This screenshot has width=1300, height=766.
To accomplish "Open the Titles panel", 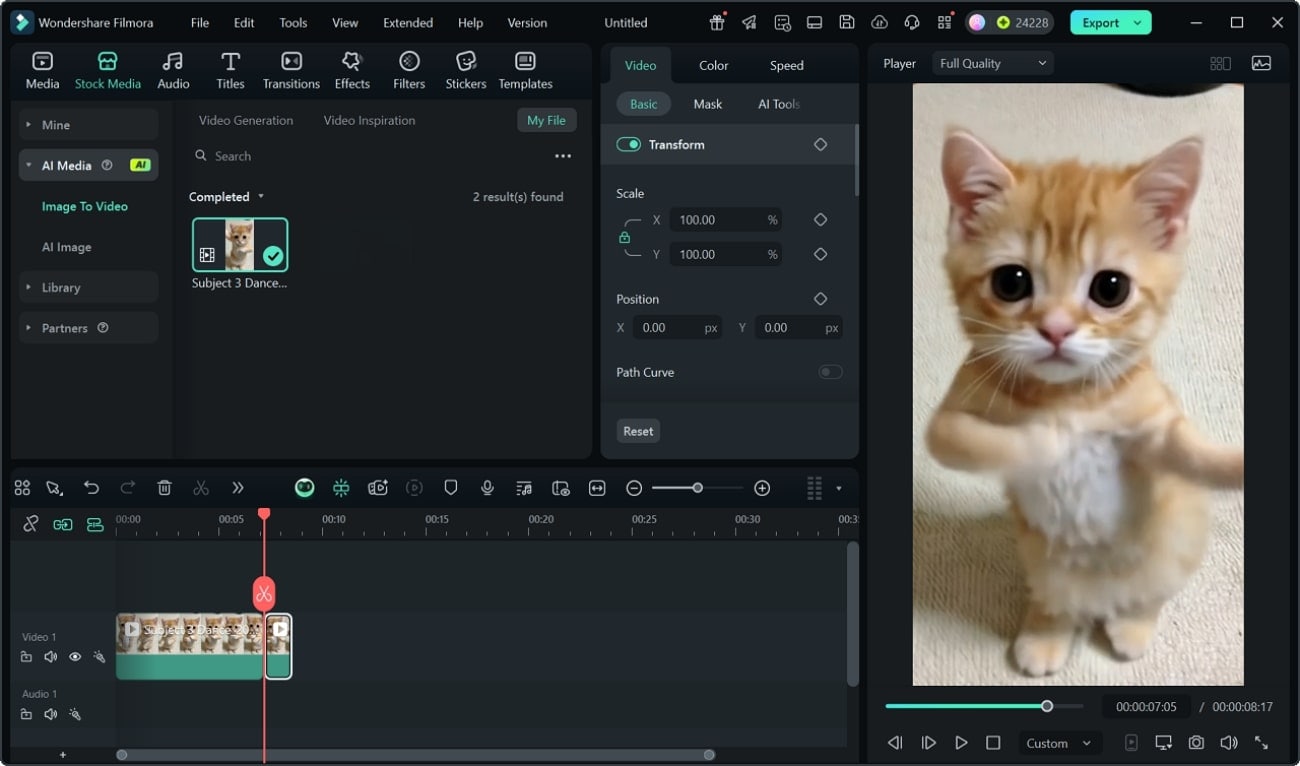I will (230, 71).
